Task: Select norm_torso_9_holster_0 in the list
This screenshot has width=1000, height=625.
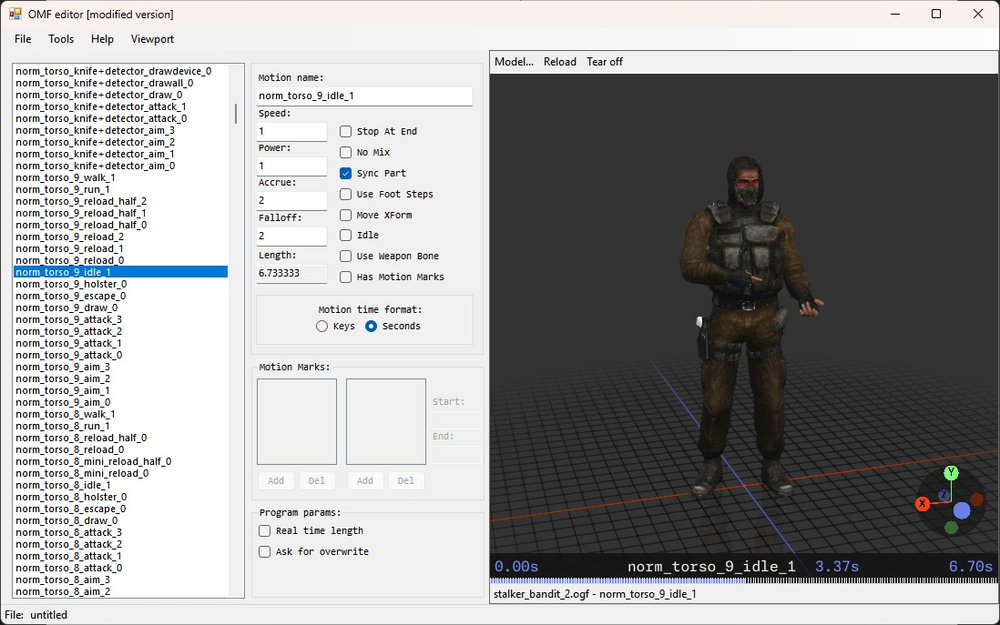Action: click(121, 284)
